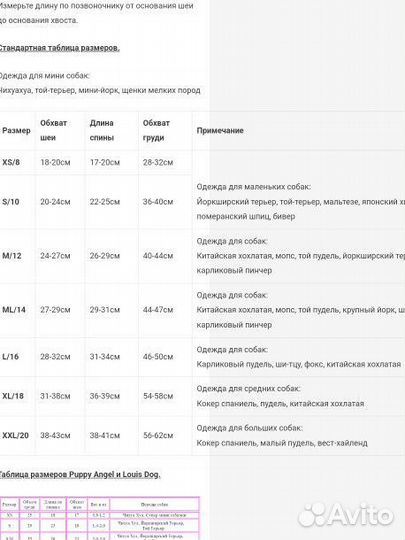Click the XXL/20 size cell
Image resolution: width=405 pixels, height=540 pixels.
tap(15, 435)
